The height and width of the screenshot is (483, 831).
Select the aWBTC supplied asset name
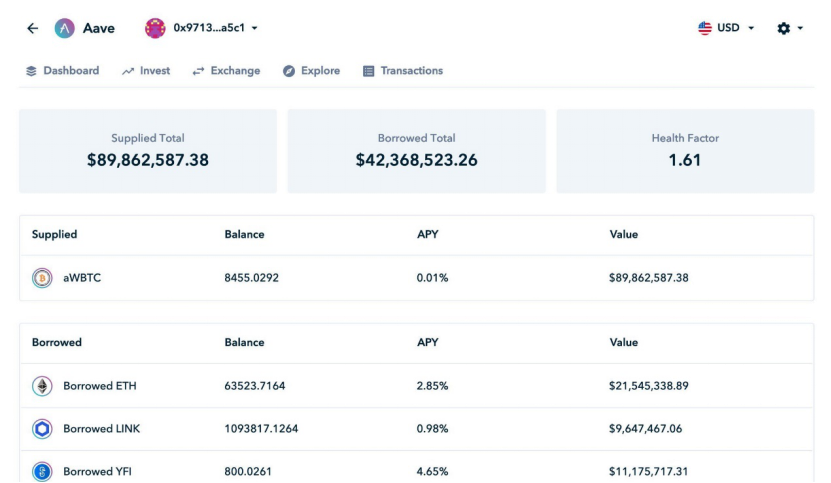pos(82,278)
